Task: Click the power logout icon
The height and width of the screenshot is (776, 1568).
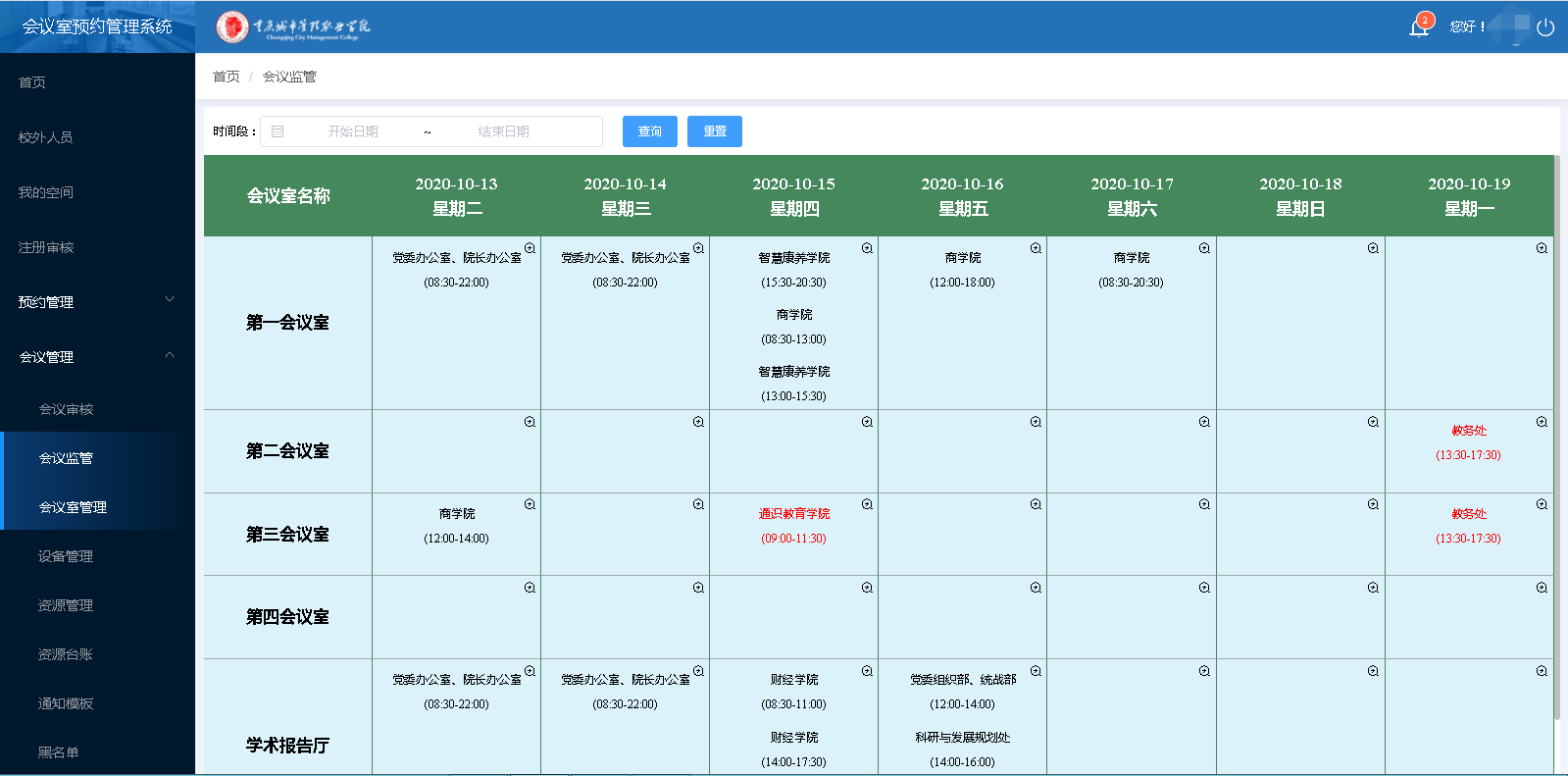Action: tap(1545, 27)
